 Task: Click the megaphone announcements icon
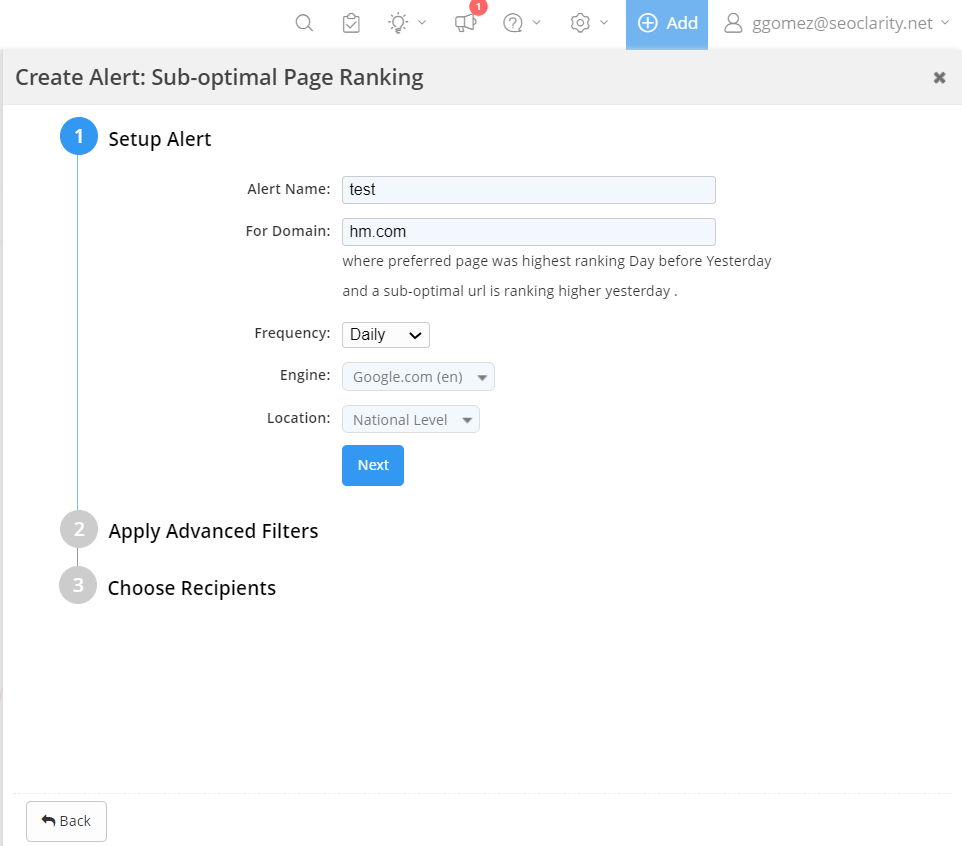tap(465, 23)
